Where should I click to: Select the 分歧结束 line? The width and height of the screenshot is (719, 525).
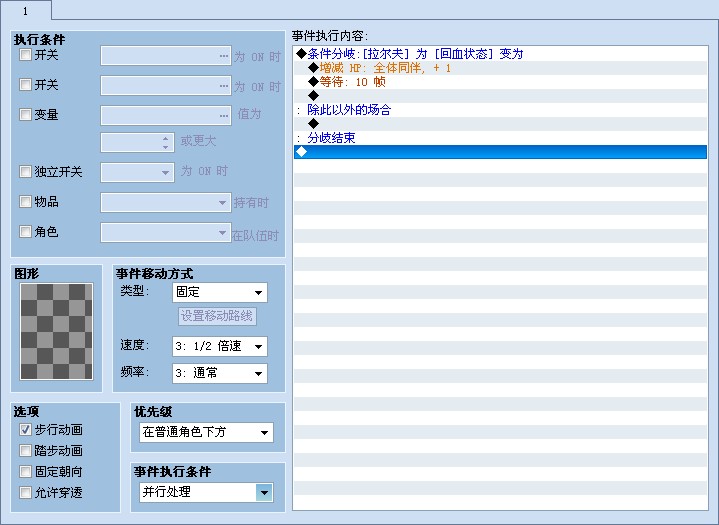click(x=500, y=138)
